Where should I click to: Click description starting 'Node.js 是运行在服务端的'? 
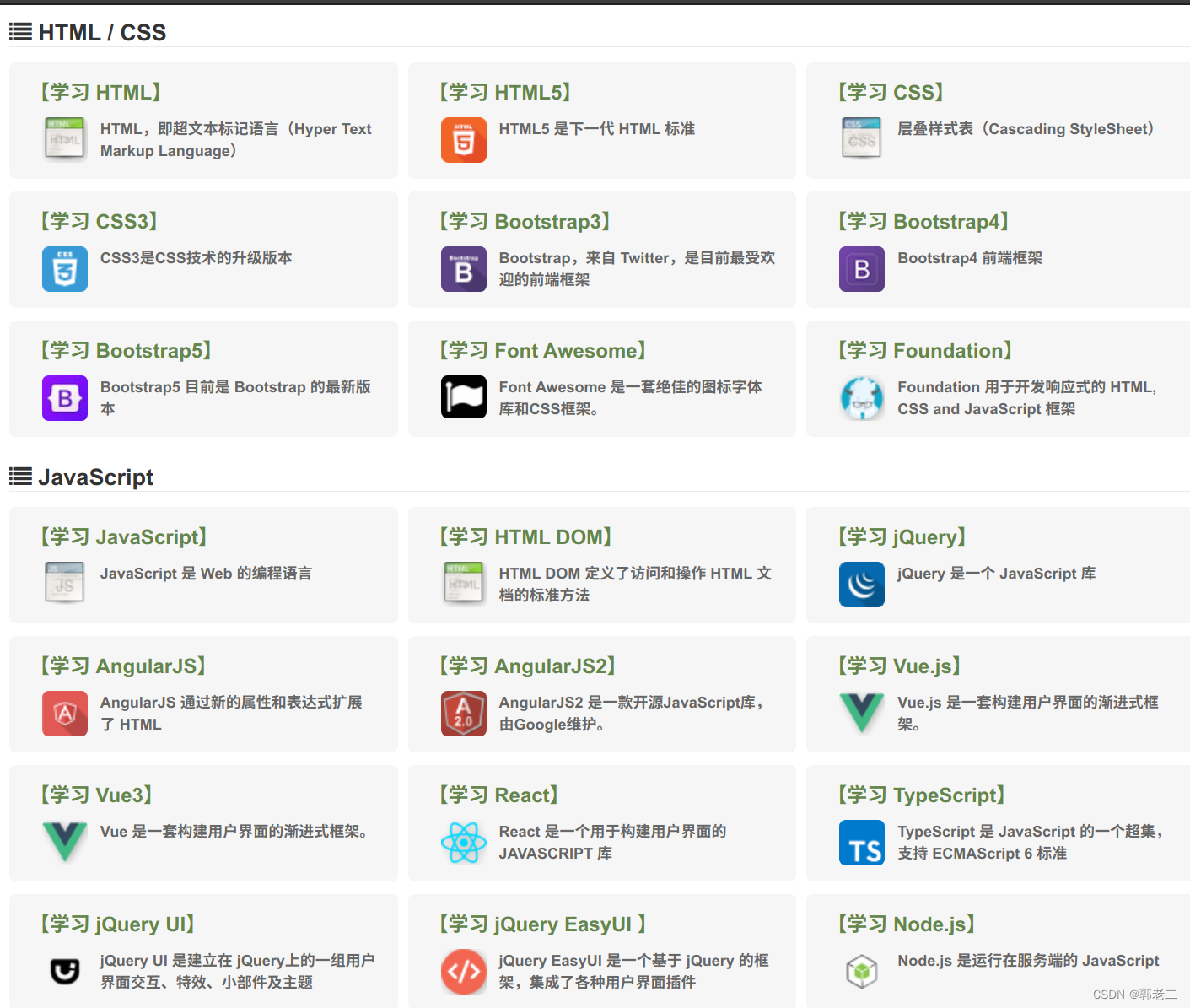coord(1028,961)
